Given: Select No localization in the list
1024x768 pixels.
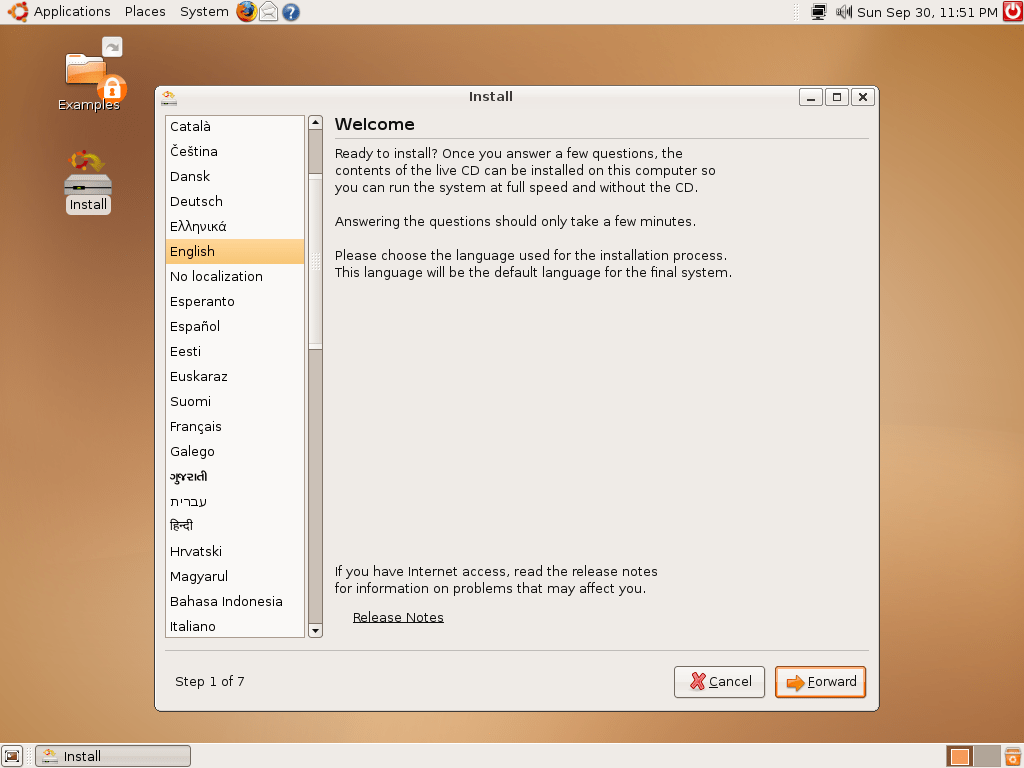Looking at the screenshot, I should click(x=234, y=276).
